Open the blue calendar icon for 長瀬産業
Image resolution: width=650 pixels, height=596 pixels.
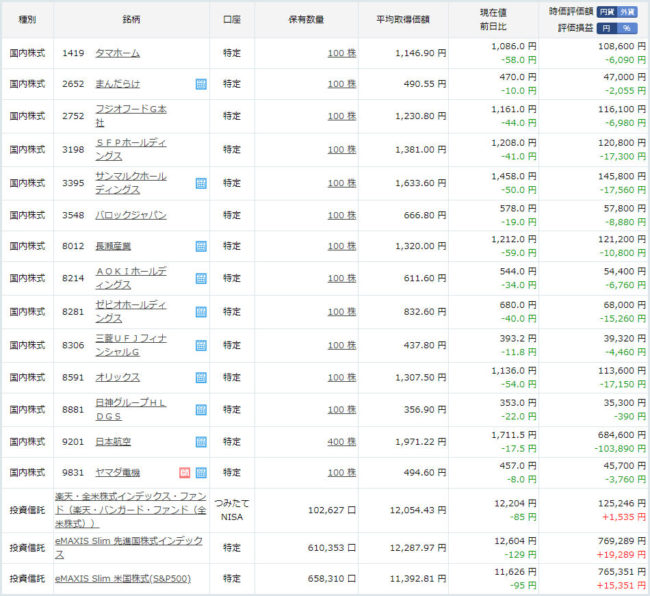point(201,246)
